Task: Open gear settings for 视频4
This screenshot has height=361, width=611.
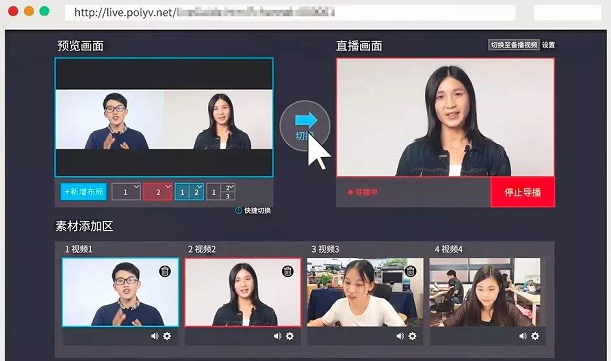Action: [x=535, y=336]
